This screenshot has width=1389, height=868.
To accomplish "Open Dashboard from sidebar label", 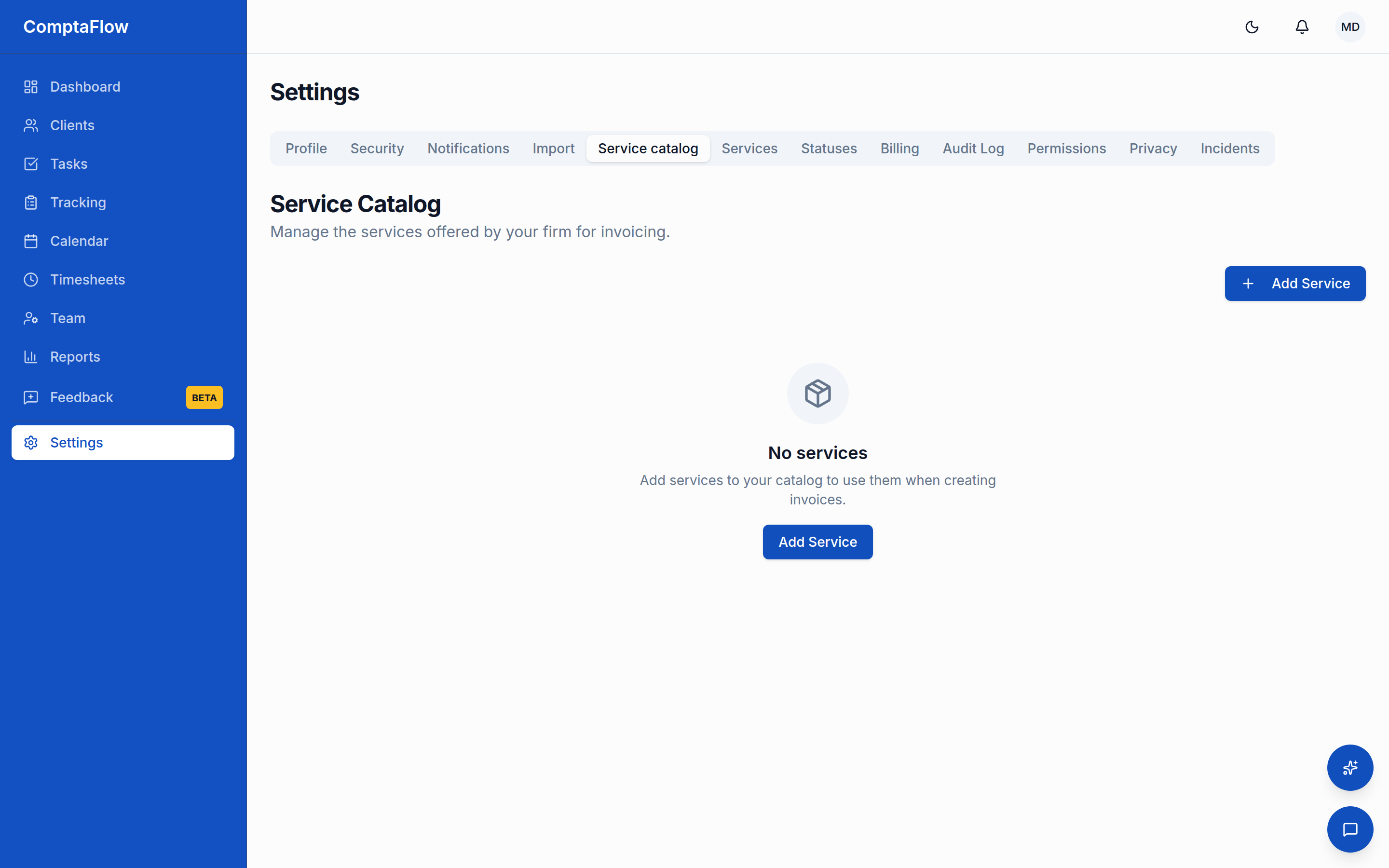I will pos(85,87).
